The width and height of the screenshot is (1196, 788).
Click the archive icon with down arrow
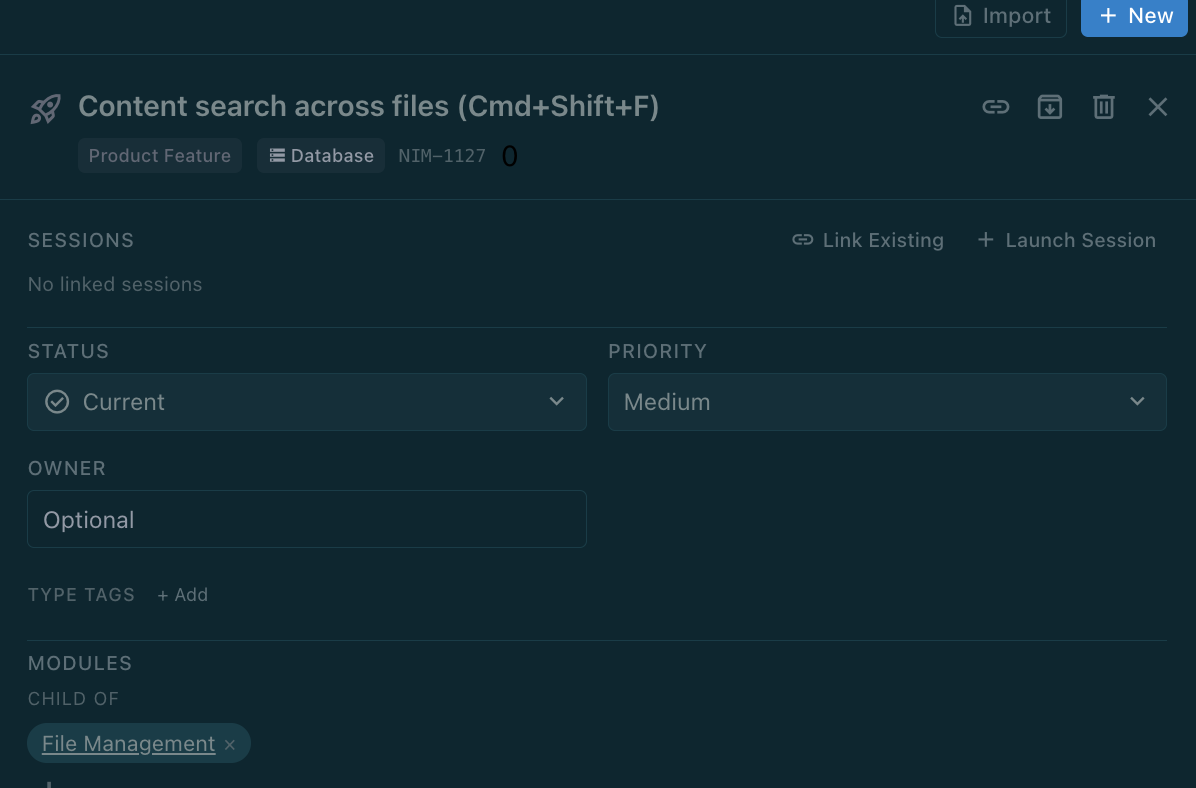[x=1050, y=107]
